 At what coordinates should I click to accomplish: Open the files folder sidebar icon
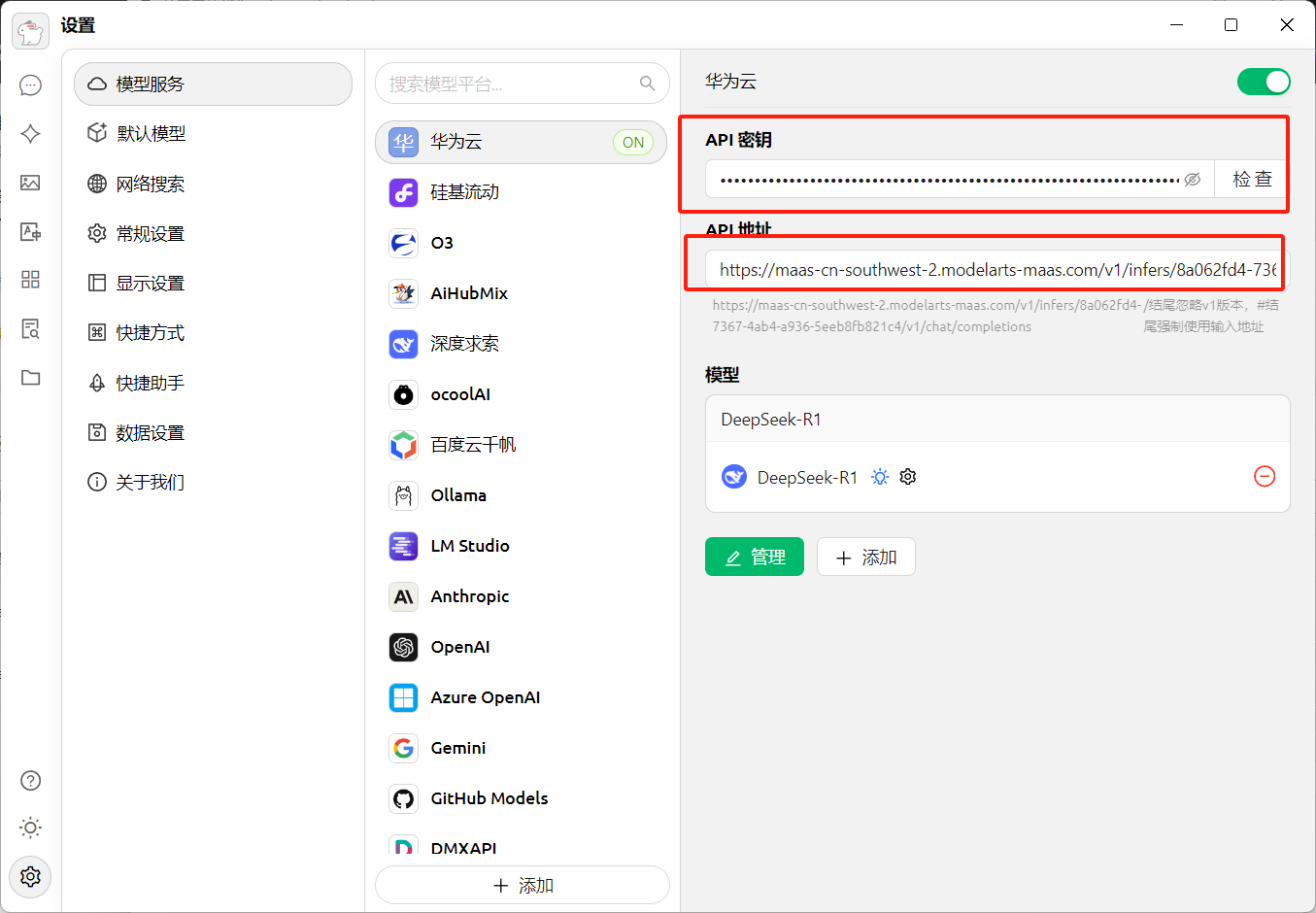pyautogui.click(x=30, y=377)
